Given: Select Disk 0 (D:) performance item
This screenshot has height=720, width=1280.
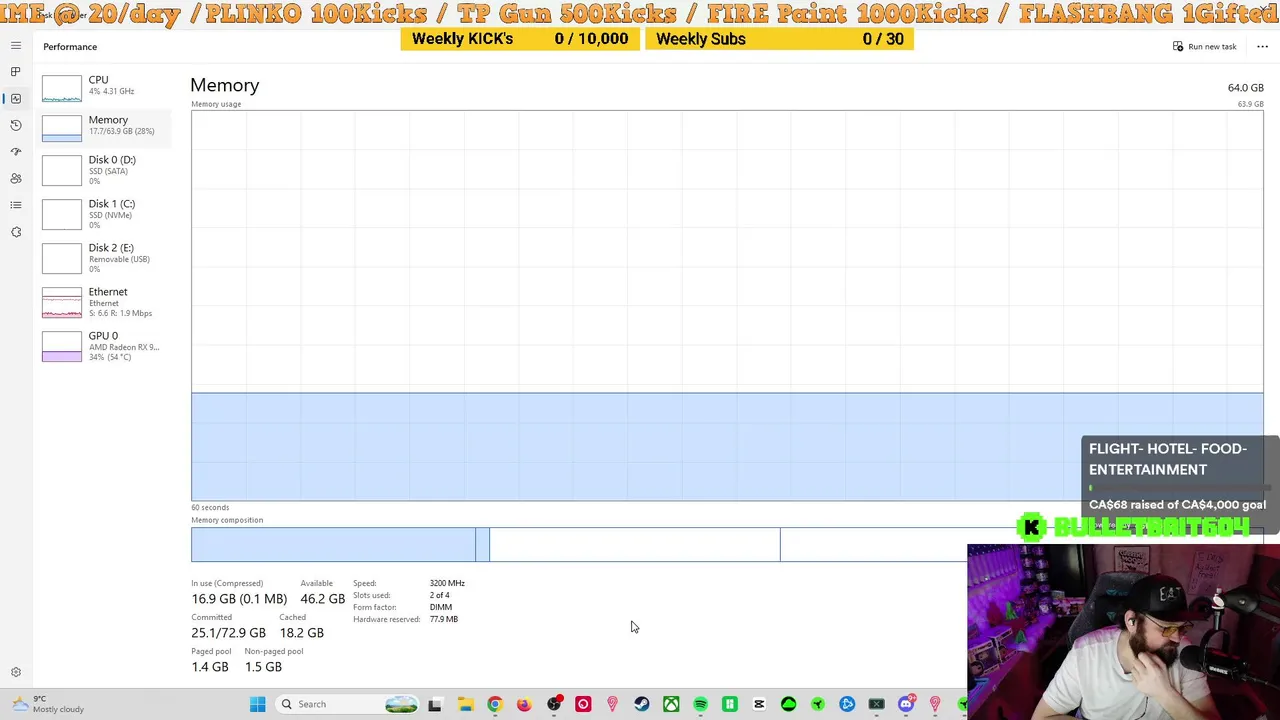Looking at the screenshot, I should (x=105, y=170).
